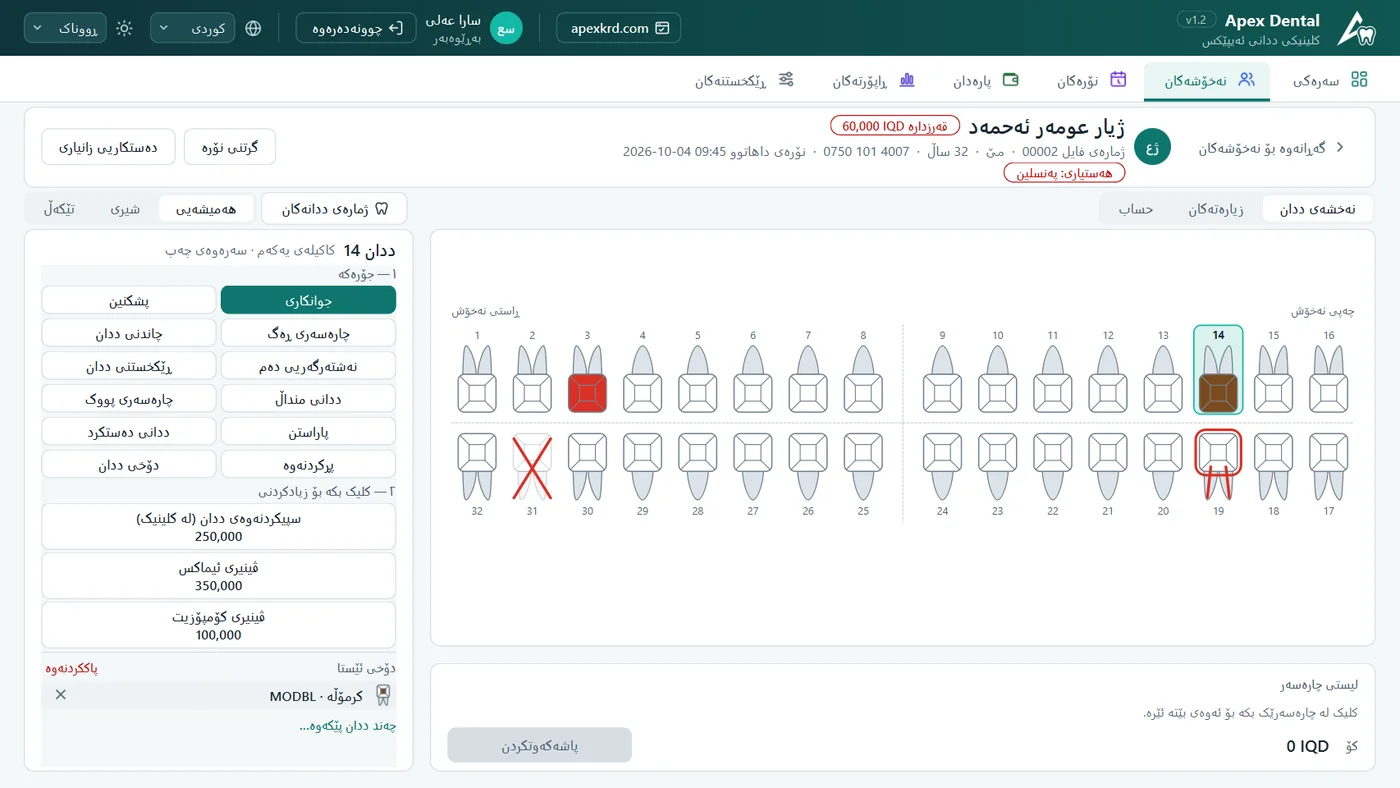Switch to زیارەتەکان sub-tab

1216,209
